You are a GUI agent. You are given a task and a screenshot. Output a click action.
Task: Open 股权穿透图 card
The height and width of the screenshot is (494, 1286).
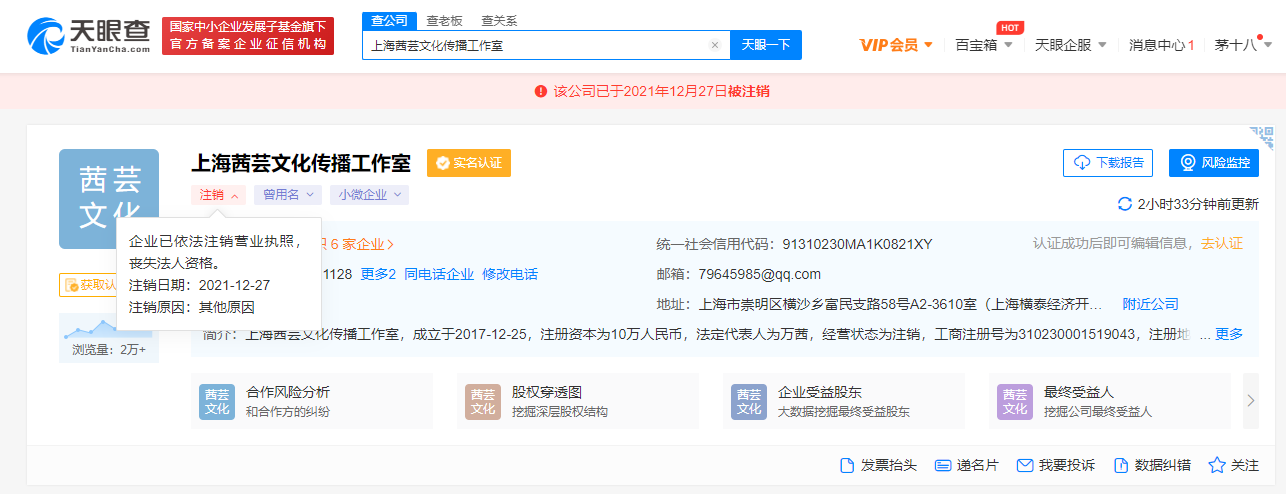coord(578,401)
